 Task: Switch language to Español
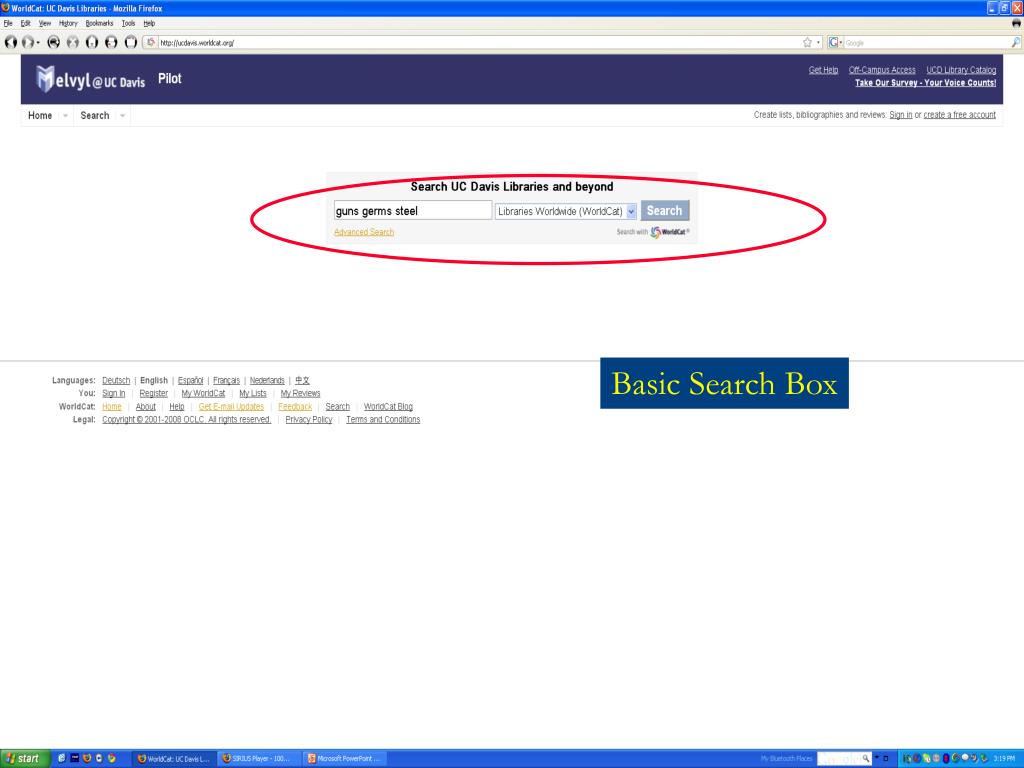coord(190,381)
